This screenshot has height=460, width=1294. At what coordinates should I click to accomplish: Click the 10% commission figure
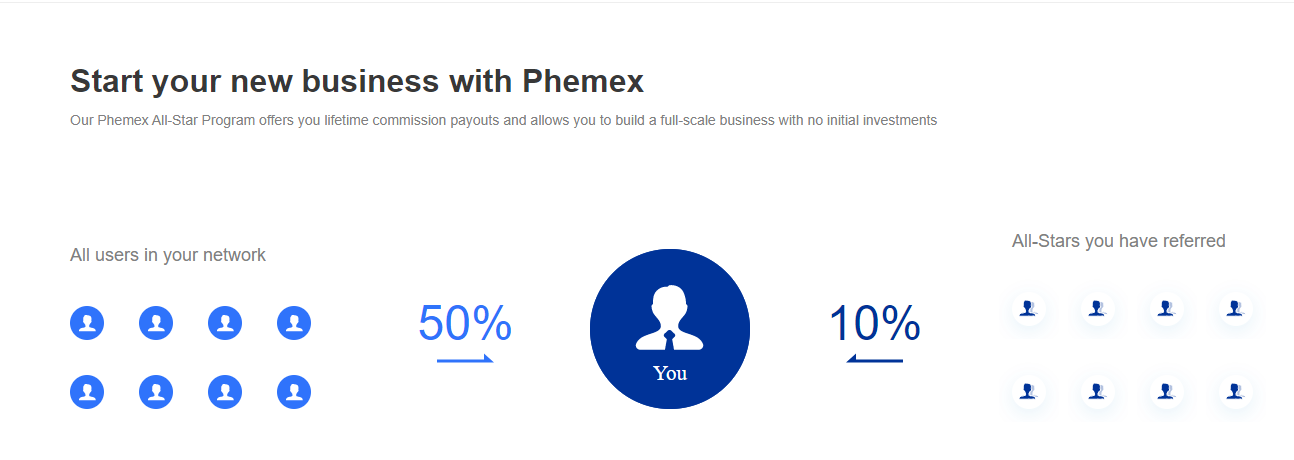pyautogui.click(x=875, y=324)
